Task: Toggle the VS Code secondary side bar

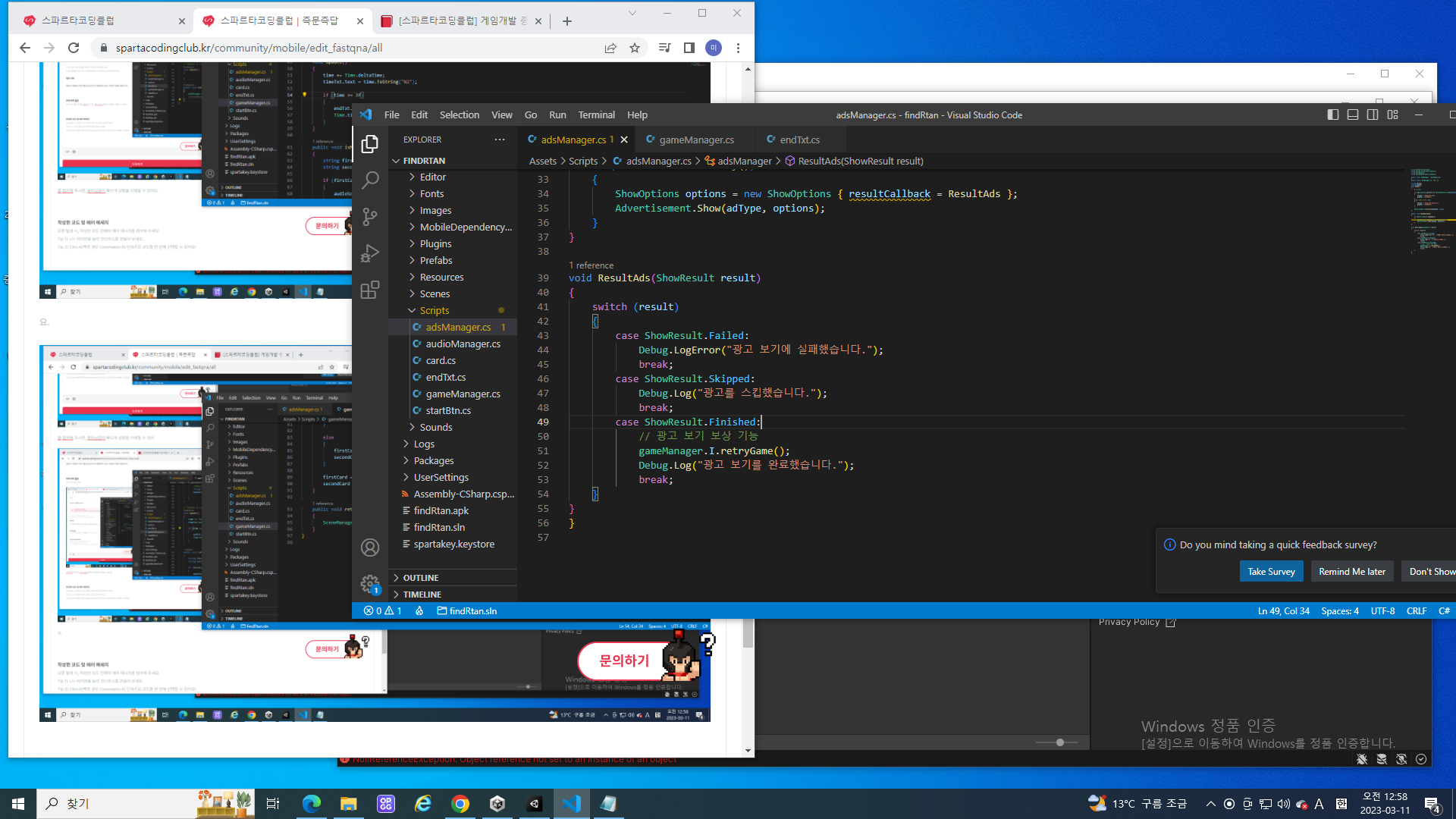Action: pos(1373,115)
